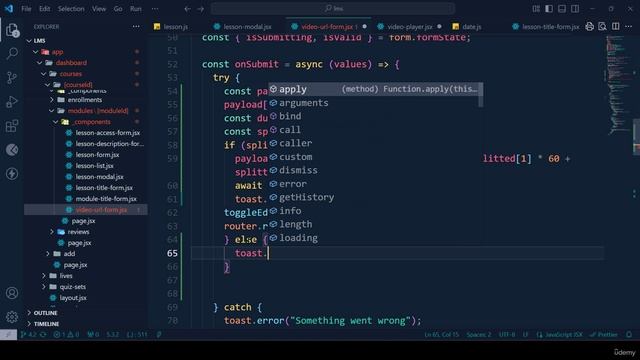Click the Customize Layout icon
The width and height of the screenshot is (640, 360).
tap(536, 9)
